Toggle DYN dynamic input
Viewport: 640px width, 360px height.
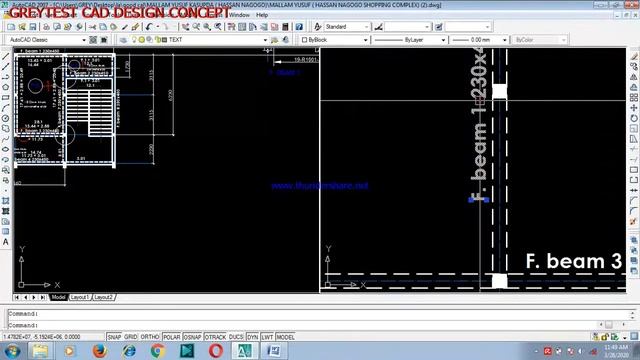[253, 337]
